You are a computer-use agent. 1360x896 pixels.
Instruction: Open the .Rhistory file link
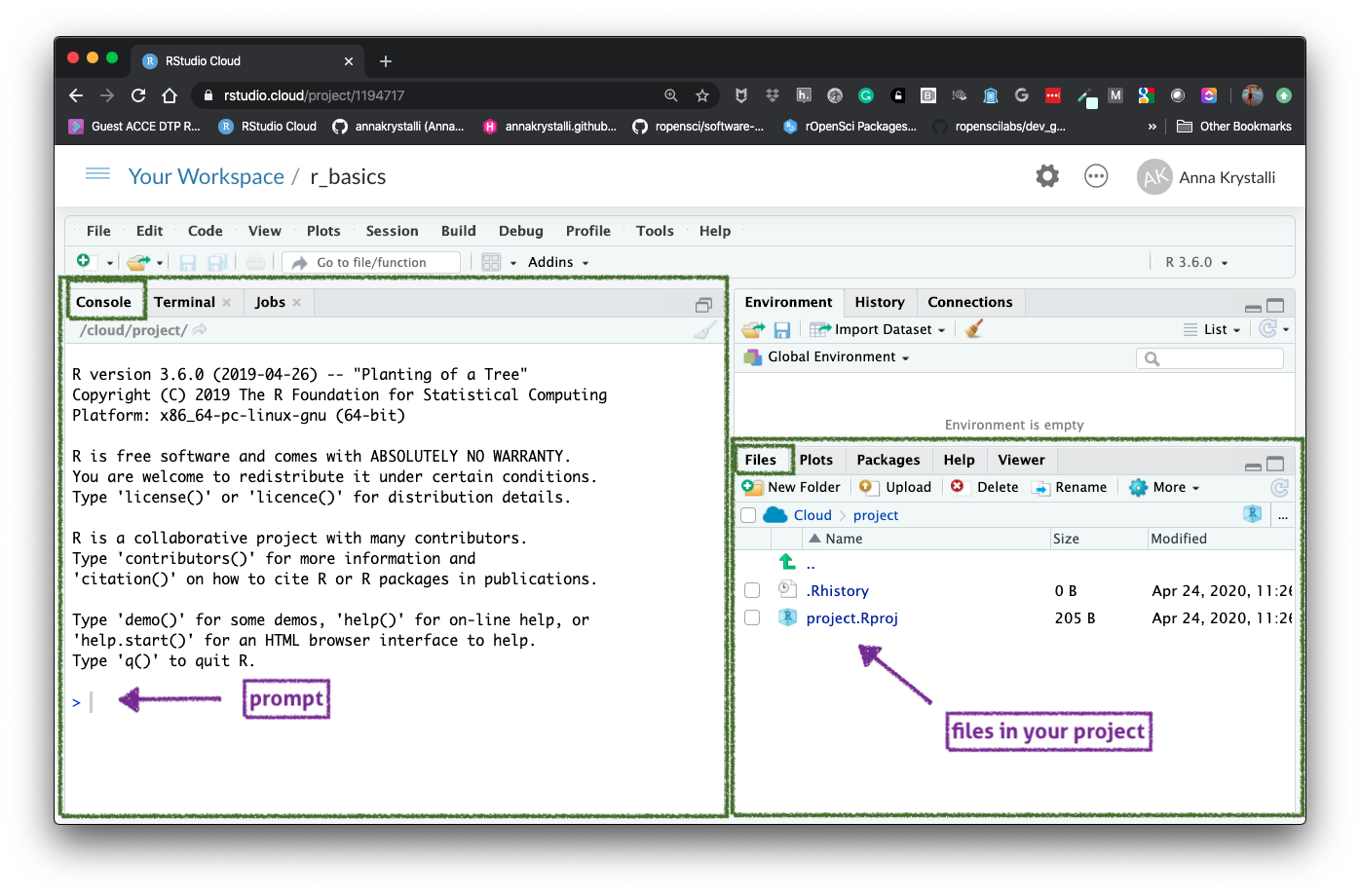pyautogui.click(x=837, y=590)
